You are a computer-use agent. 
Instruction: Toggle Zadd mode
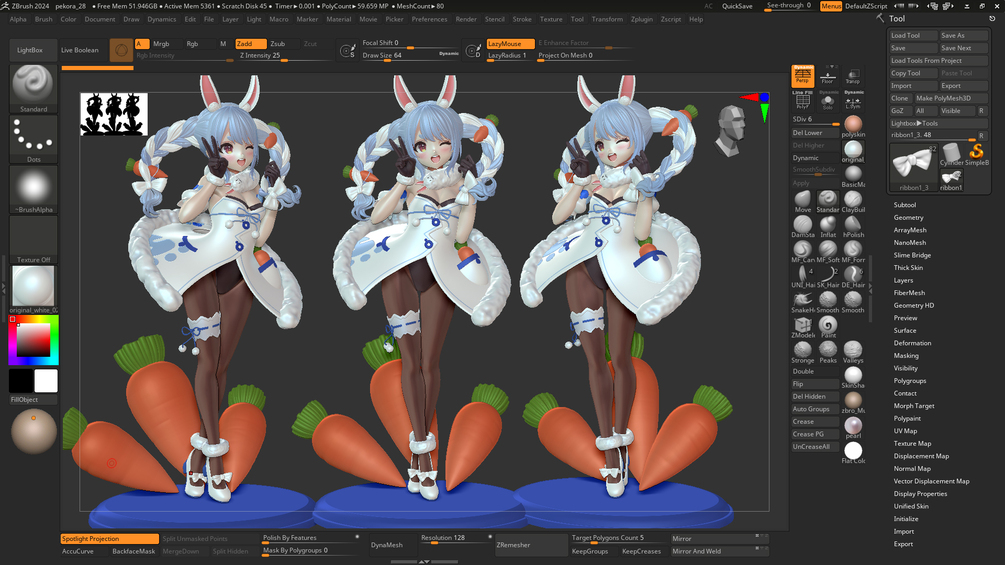[251, 44]
